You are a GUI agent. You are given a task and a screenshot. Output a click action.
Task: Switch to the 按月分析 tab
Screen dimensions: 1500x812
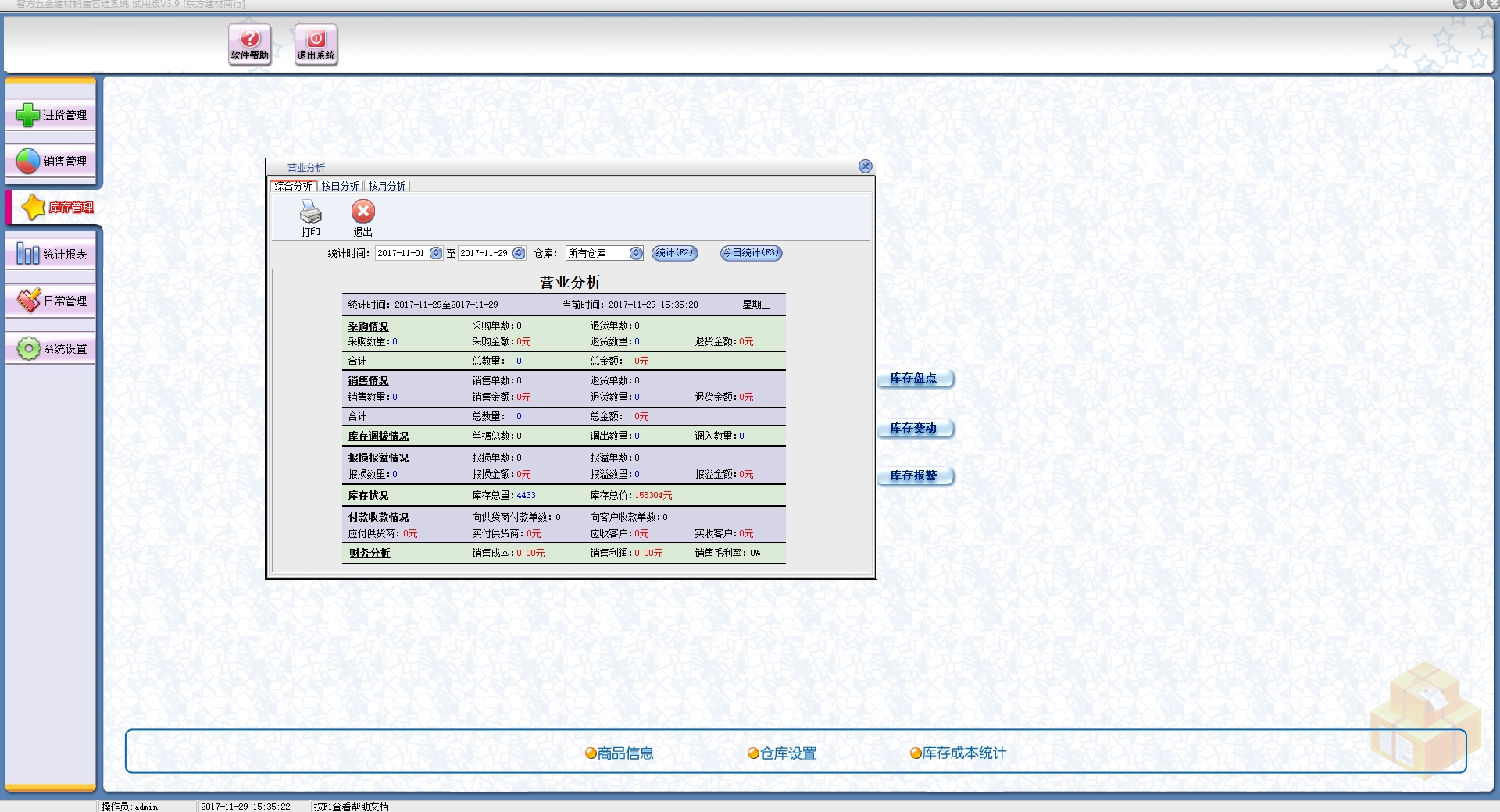click(387, 186)
